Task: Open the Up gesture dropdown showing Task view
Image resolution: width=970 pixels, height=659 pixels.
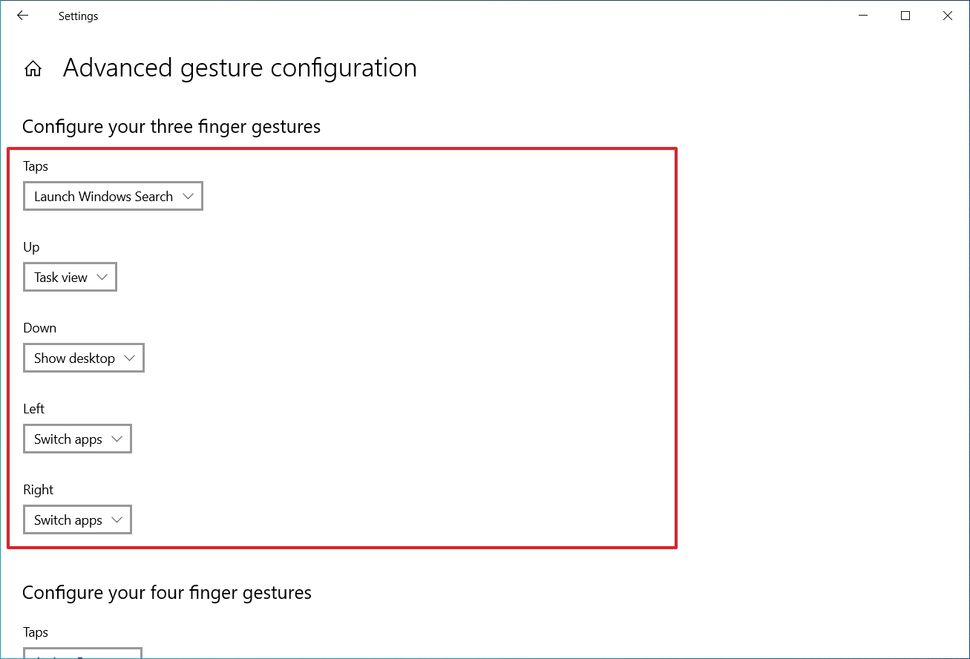Action: click(x=69, y=276)
